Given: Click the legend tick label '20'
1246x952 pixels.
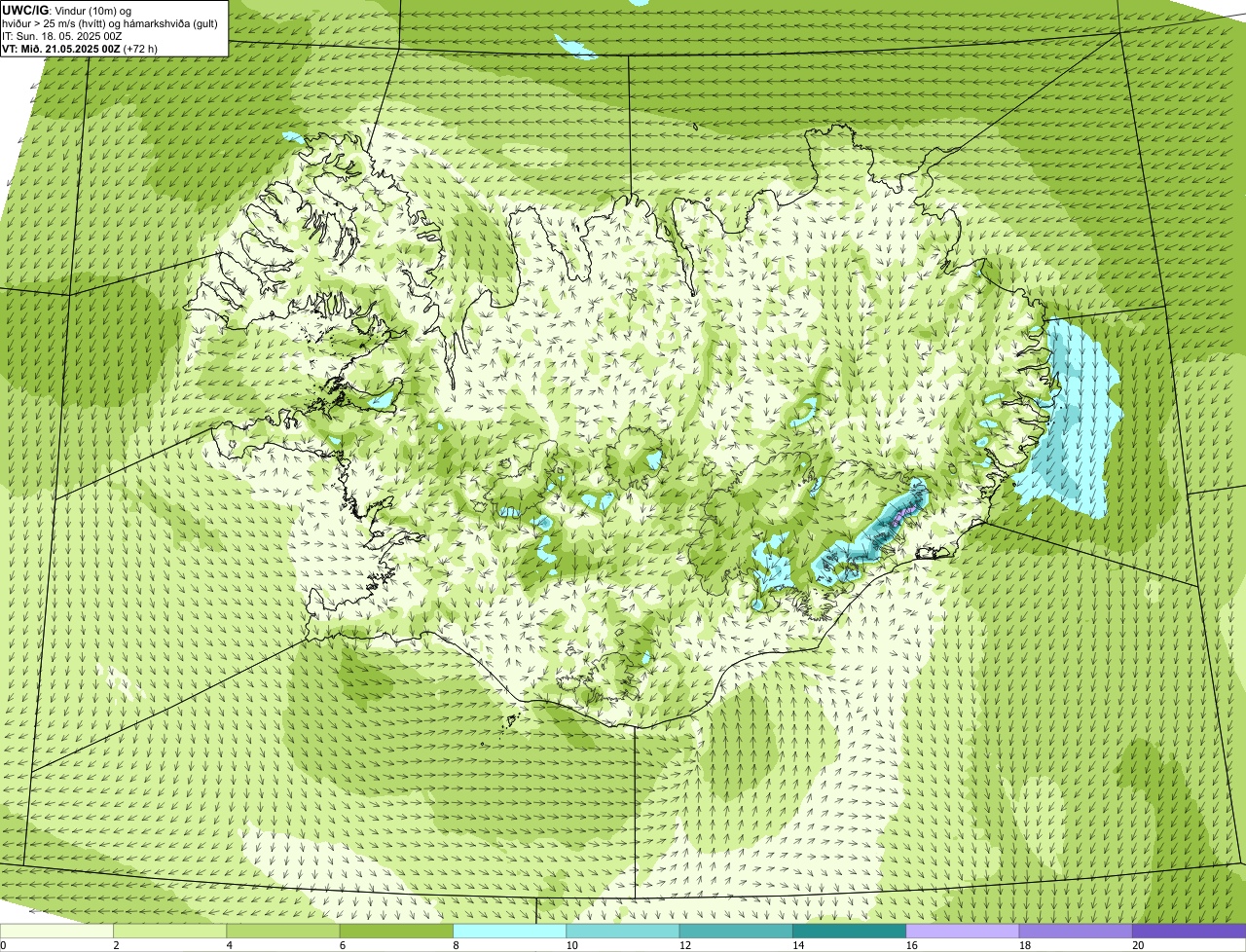Looking at the screenshot, I should coord(1138,945).
